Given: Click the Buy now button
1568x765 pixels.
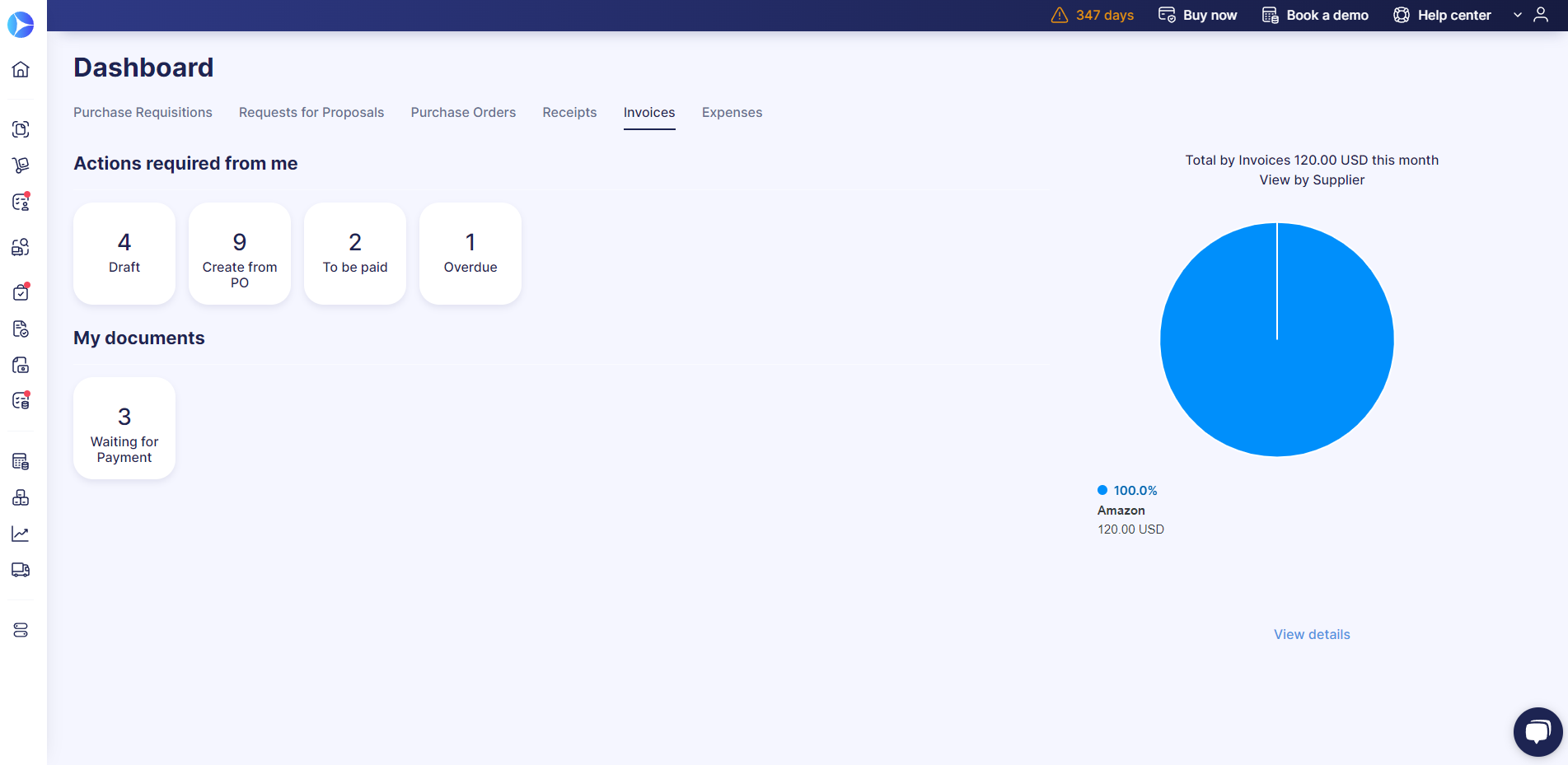Looking at the screenshot, I should coord(1197,15).
